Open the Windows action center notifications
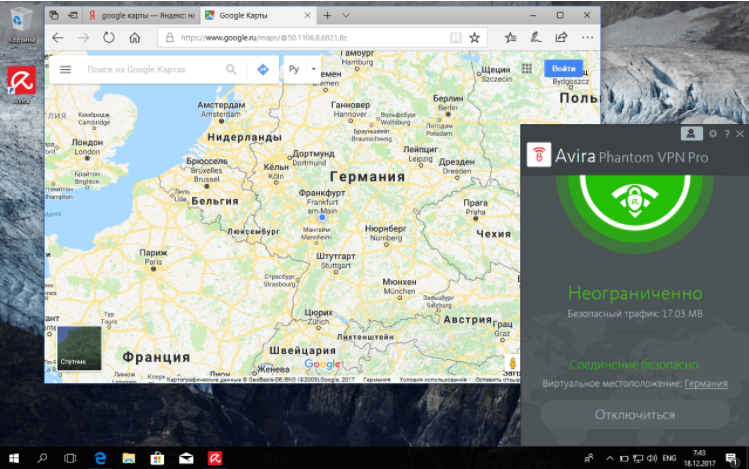The width and height of the screenshot is (749, 469). 731,459
